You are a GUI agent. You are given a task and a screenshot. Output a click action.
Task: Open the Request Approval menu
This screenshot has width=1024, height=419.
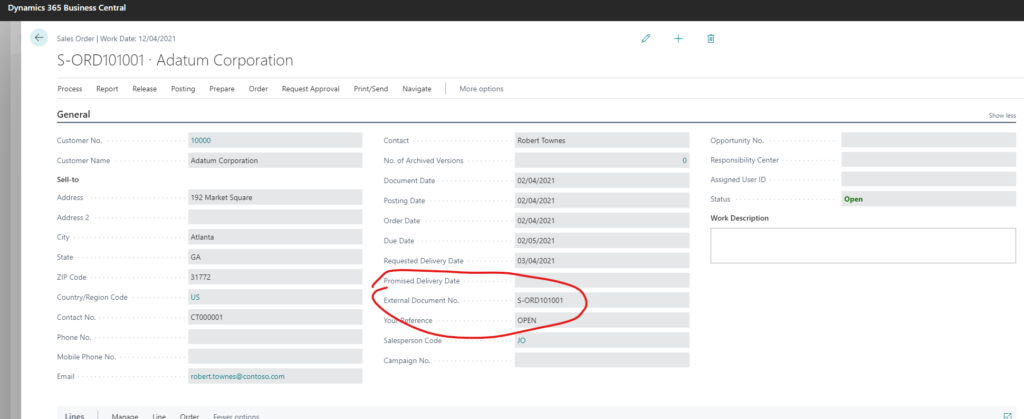(x=311, y=89)
